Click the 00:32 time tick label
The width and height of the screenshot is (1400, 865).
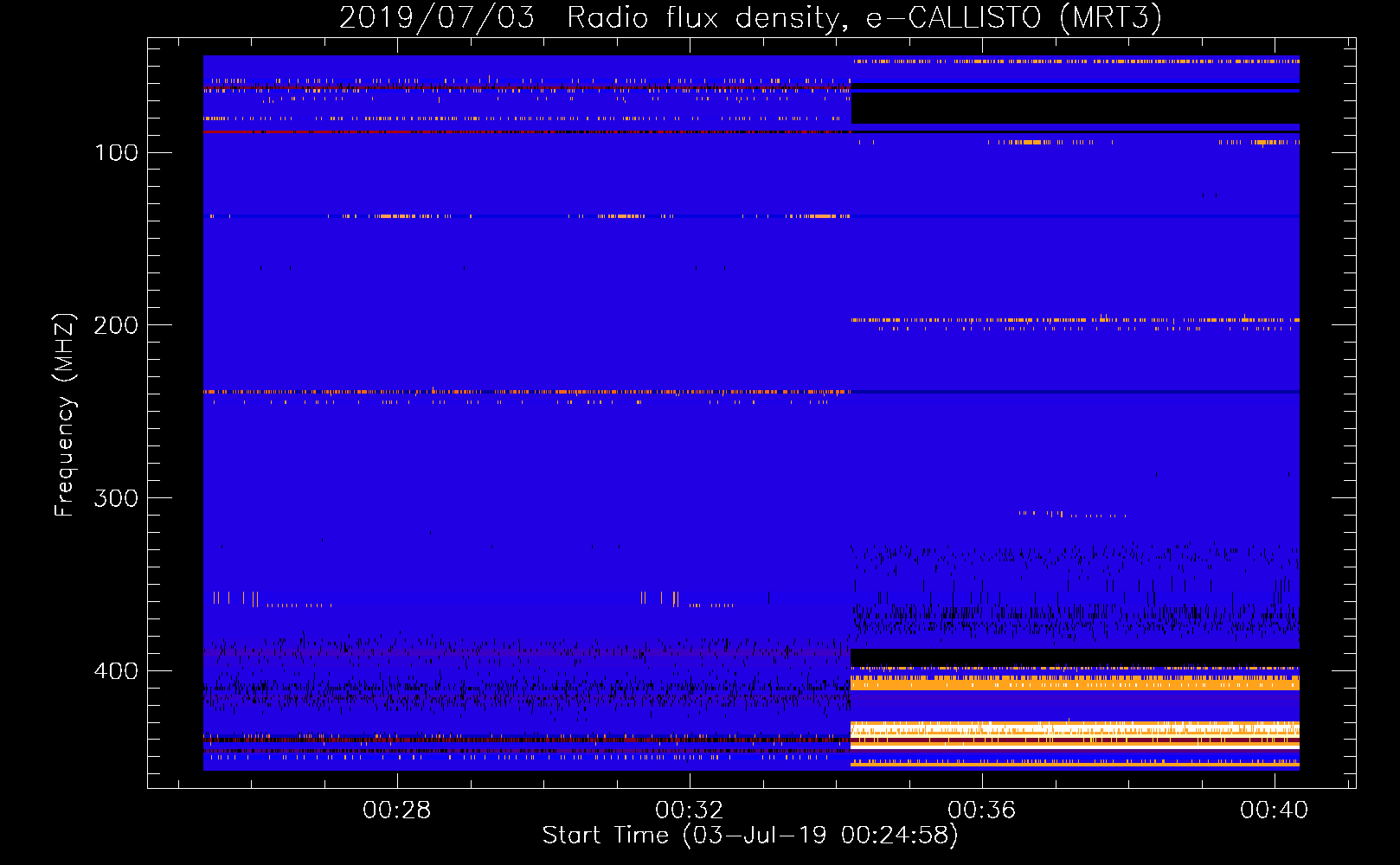pyautogui.click(x=689, y=811)
